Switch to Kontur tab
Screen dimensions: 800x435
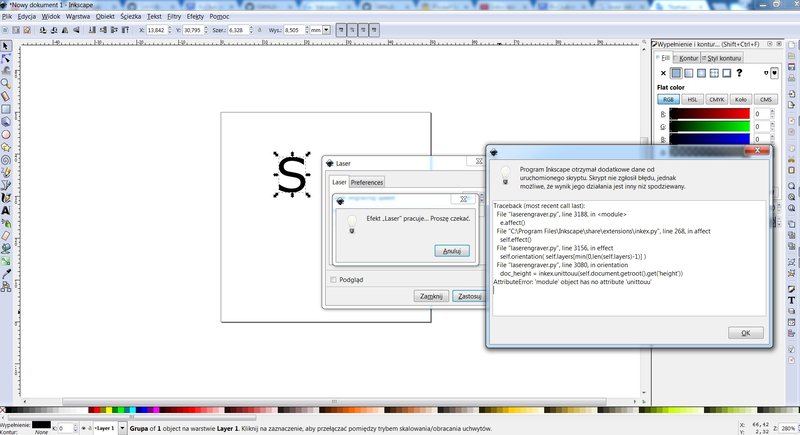tap(688, 58)
